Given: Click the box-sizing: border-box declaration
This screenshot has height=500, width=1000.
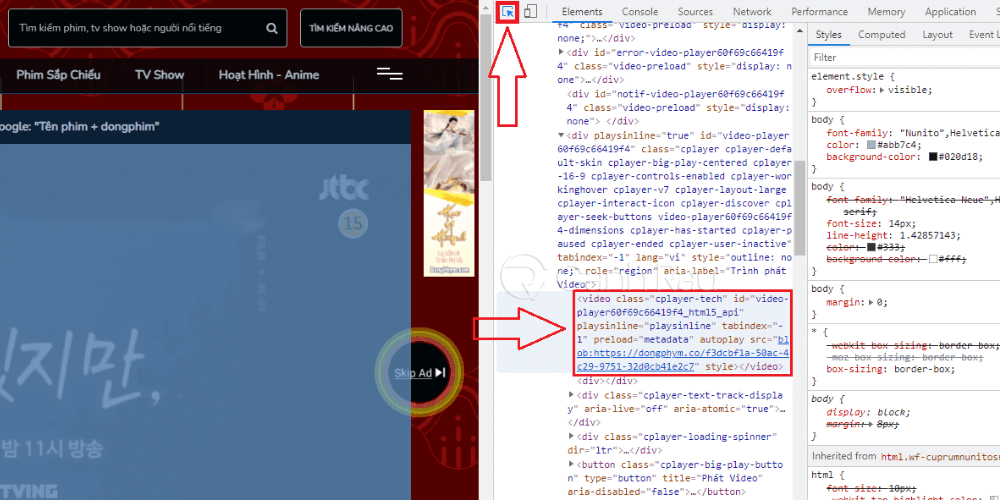Looking at the screenshot, I should click(x=891, y=369).
